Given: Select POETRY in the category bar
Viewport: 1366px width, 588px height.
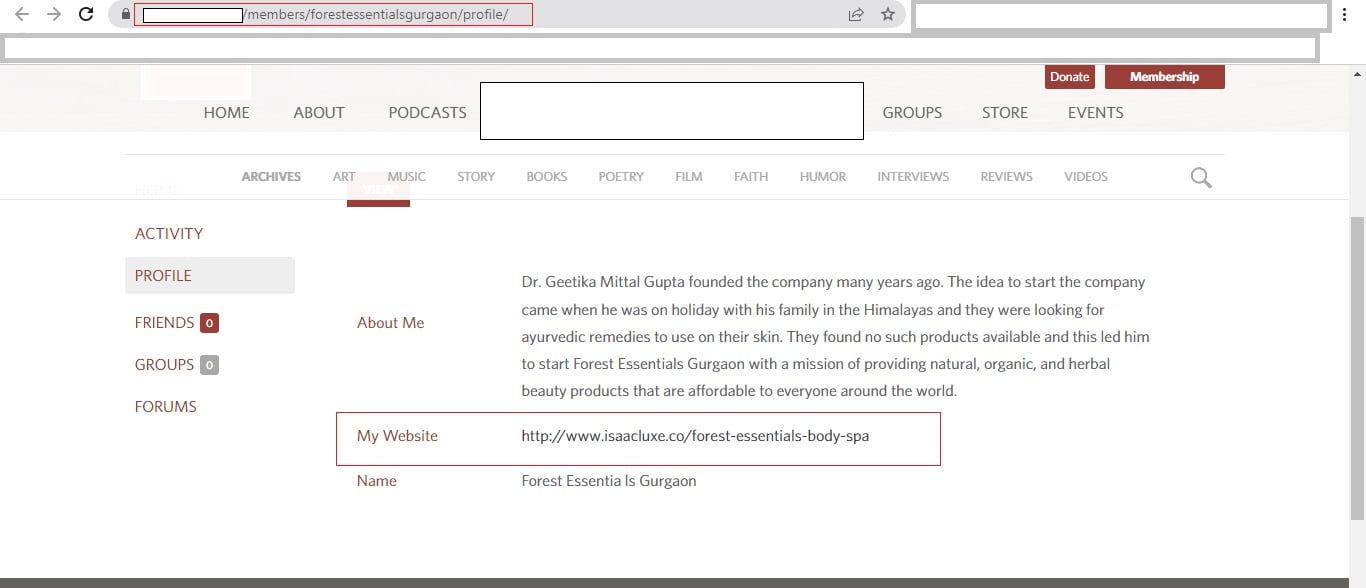Looking at the screenshot, I should pyautogui.click(x=621, y=177).
